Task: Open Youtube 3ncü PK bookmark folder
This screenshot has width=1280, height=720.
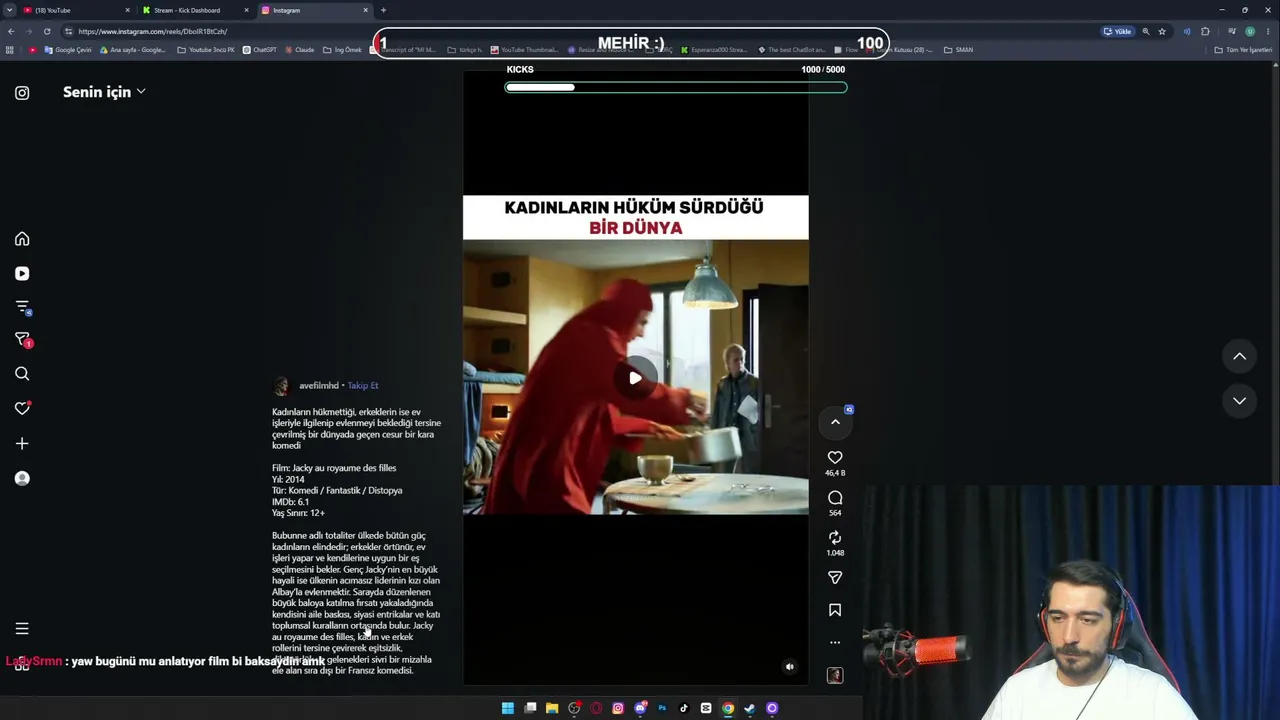Action: tap(206, 50)
